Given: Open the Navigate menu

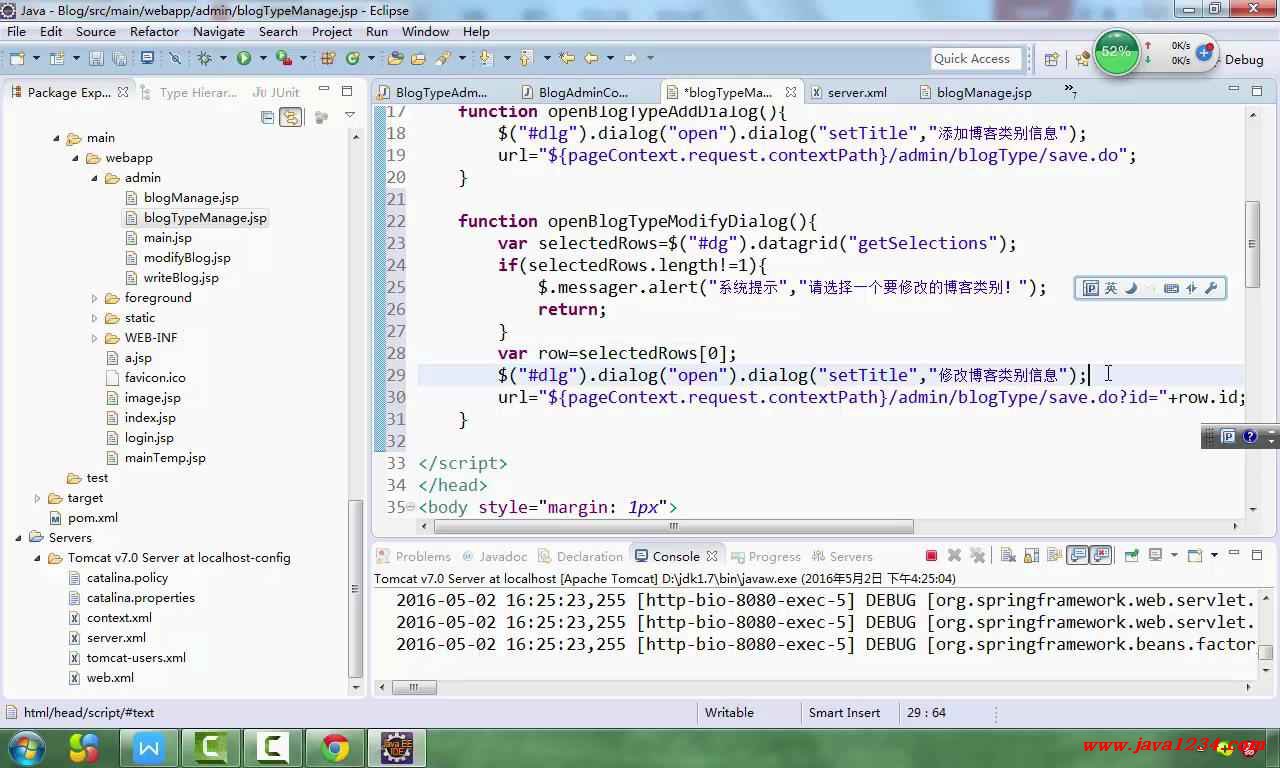Looking at the screenshot, I should 219,31.
